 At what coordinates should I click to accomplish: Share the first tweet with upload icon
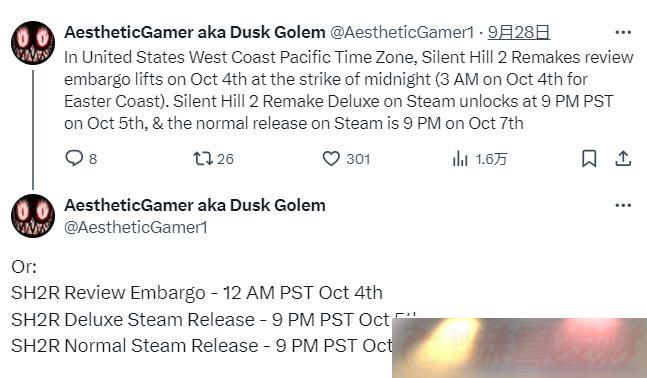(623, 158)
